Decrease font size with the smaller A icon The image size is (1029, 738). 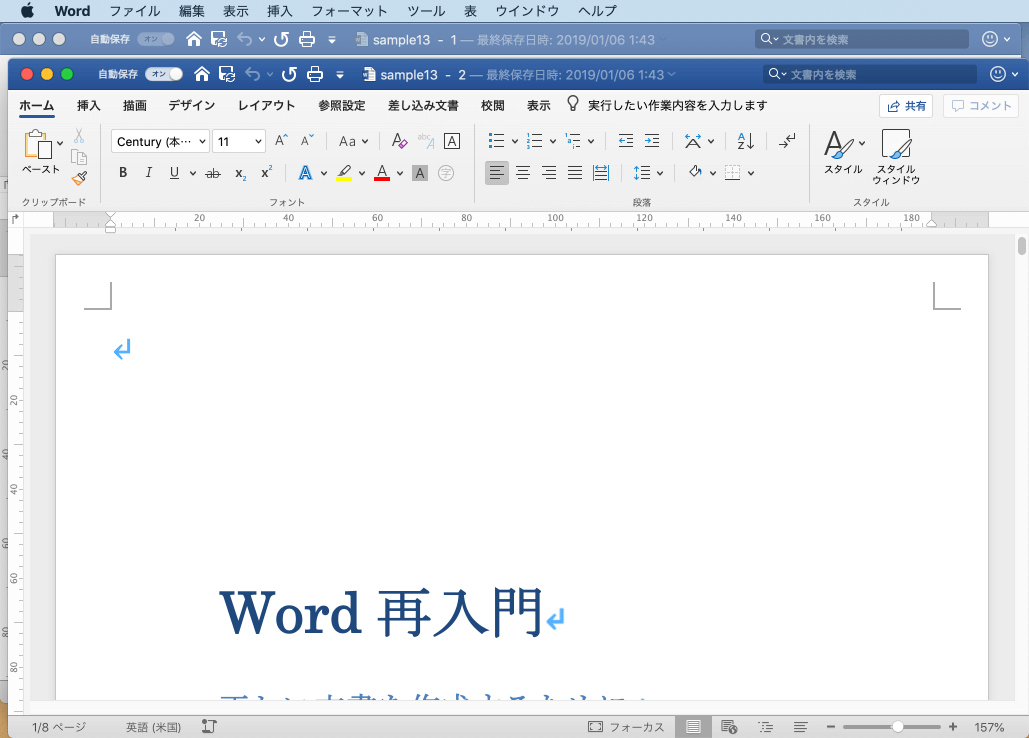307,140
